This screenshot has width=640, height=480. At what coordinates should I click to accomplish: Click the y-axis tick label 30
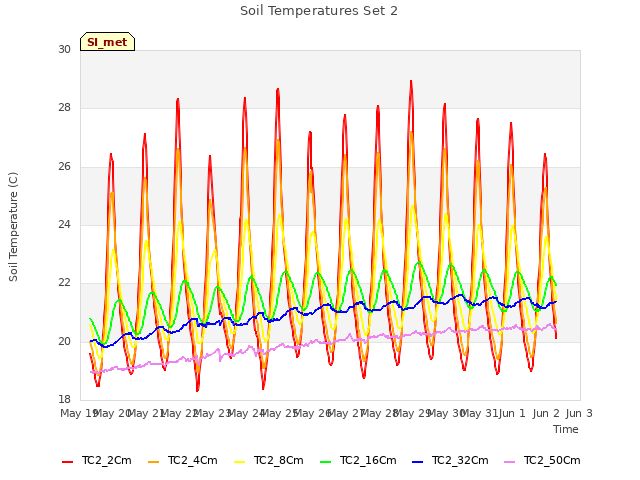tap(64, 49)
